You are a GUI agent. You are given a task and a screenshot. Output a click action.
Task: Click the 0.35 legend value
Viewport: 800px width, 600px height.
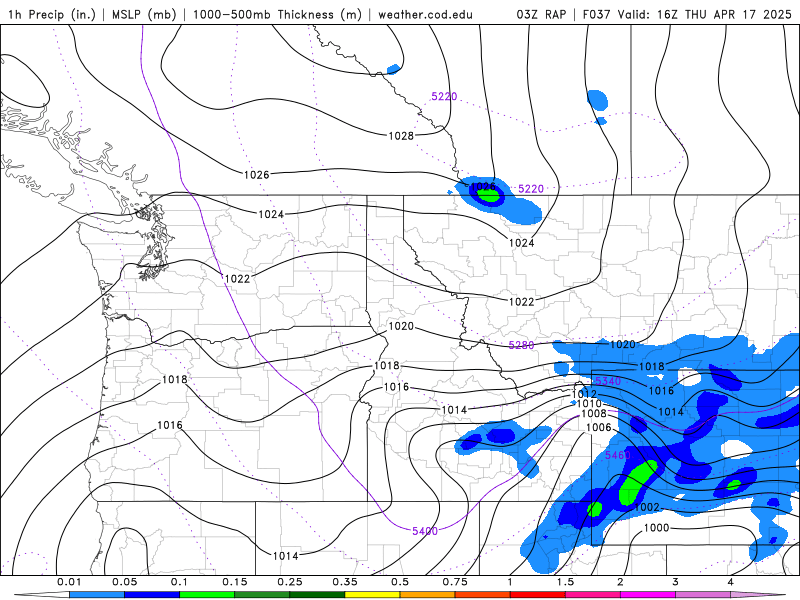[345, 582]
